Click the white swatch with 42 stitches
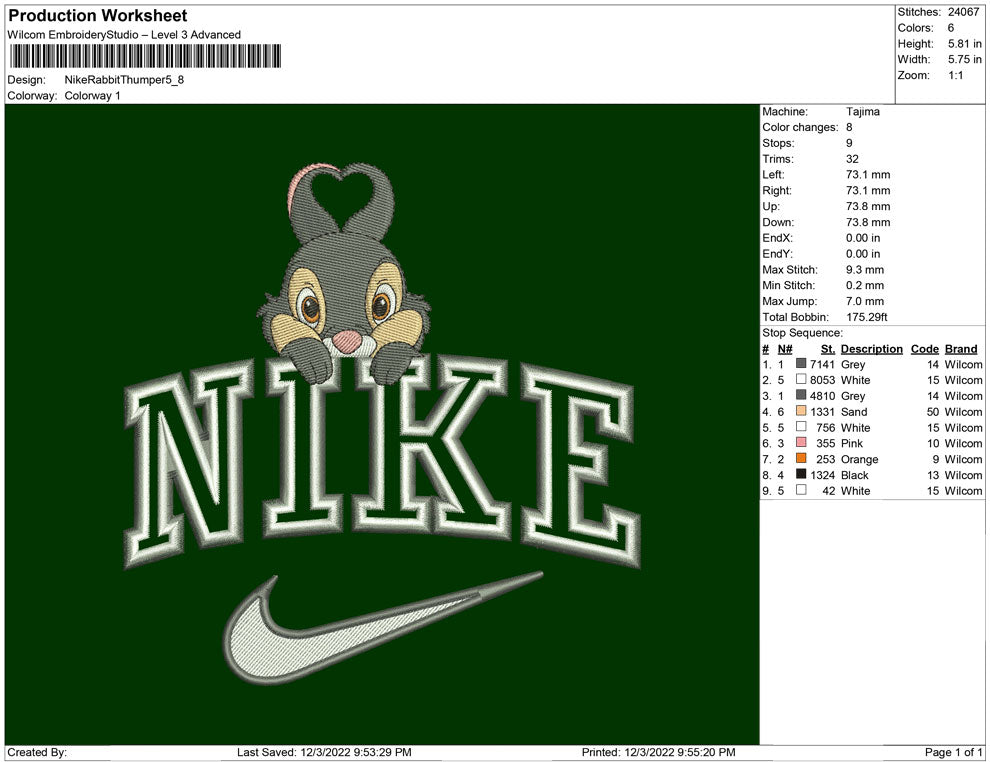Viewport: 990px width, 762px height. 801,490
